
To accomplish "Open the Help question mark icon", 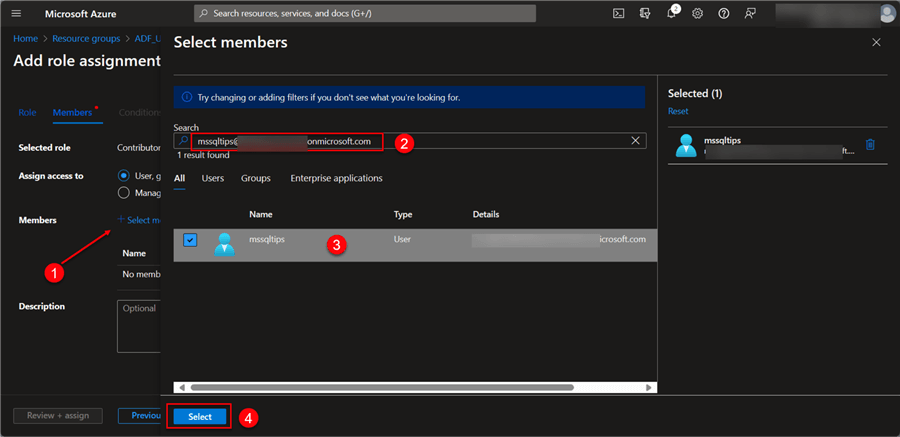I will point(724,14).
